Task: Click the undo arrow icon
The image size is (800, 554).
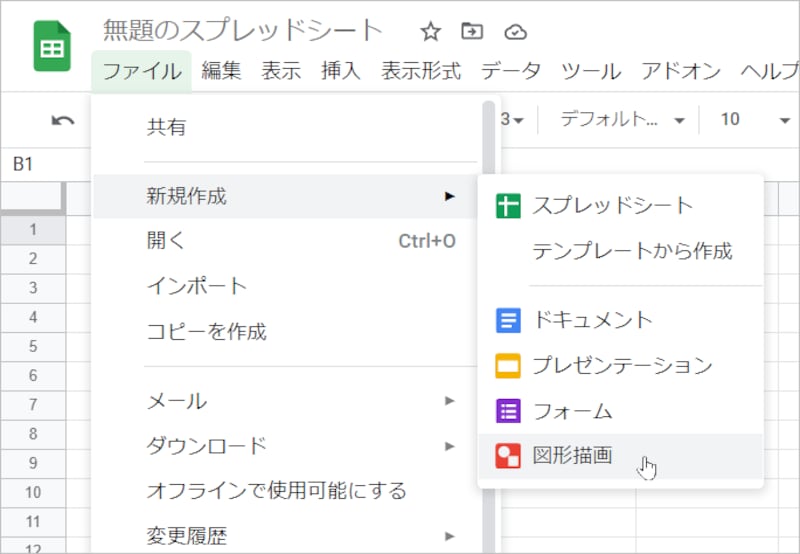Action: click(63, 120)
